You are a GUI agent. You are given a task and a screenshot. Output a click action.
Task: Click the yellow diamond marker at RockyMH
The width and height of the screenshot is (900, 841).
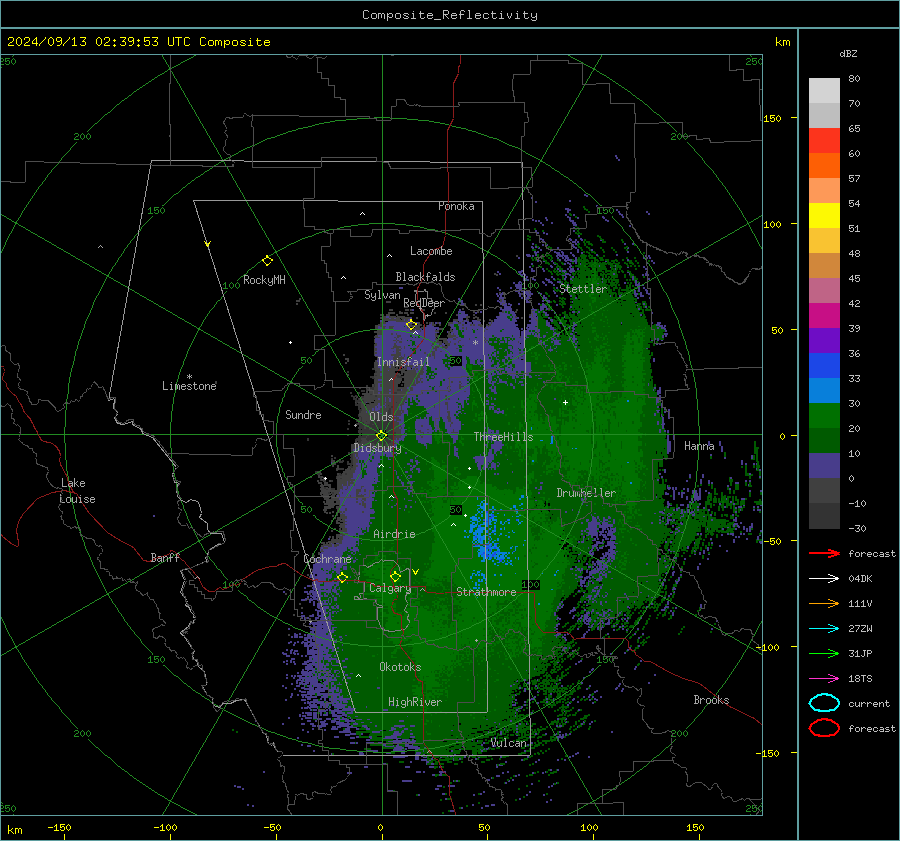[x=267, y=261]
